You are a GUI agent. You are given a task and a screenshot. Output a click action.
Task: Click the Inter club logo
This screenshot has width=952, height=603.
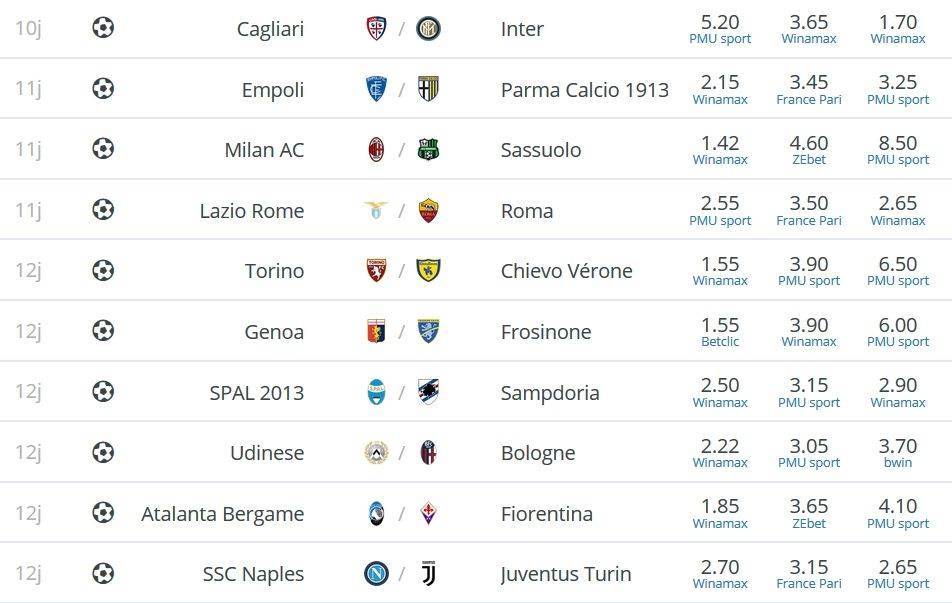click(428, 29)
